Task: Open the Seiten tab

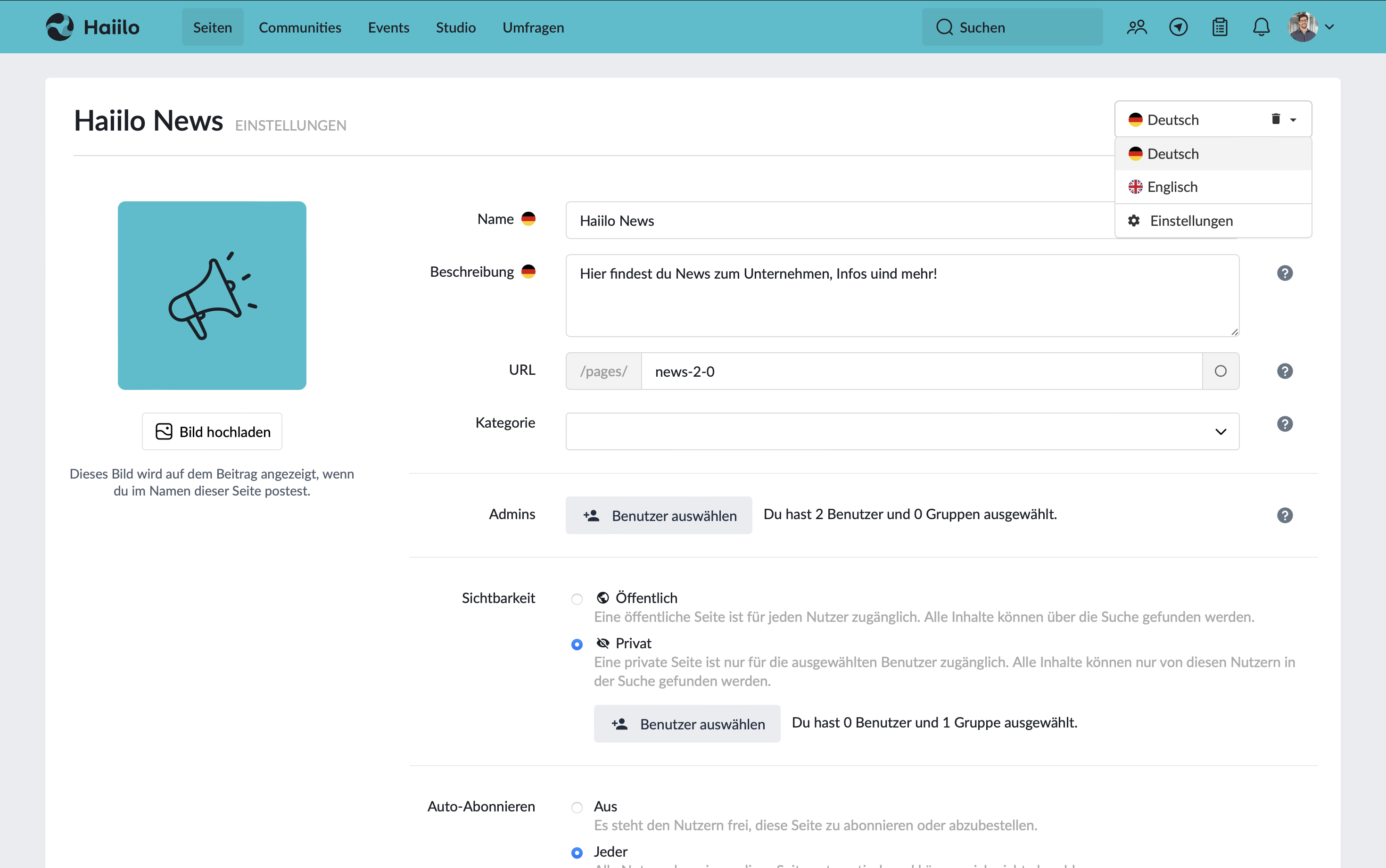Action: (x=212, y=27)
